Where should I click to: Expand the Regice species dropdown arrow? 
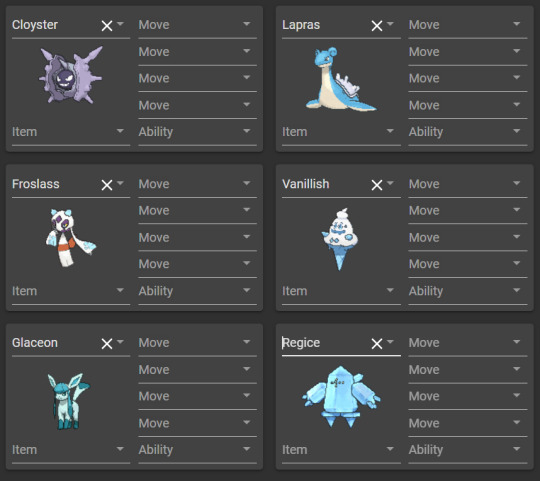tap(390, 342)
